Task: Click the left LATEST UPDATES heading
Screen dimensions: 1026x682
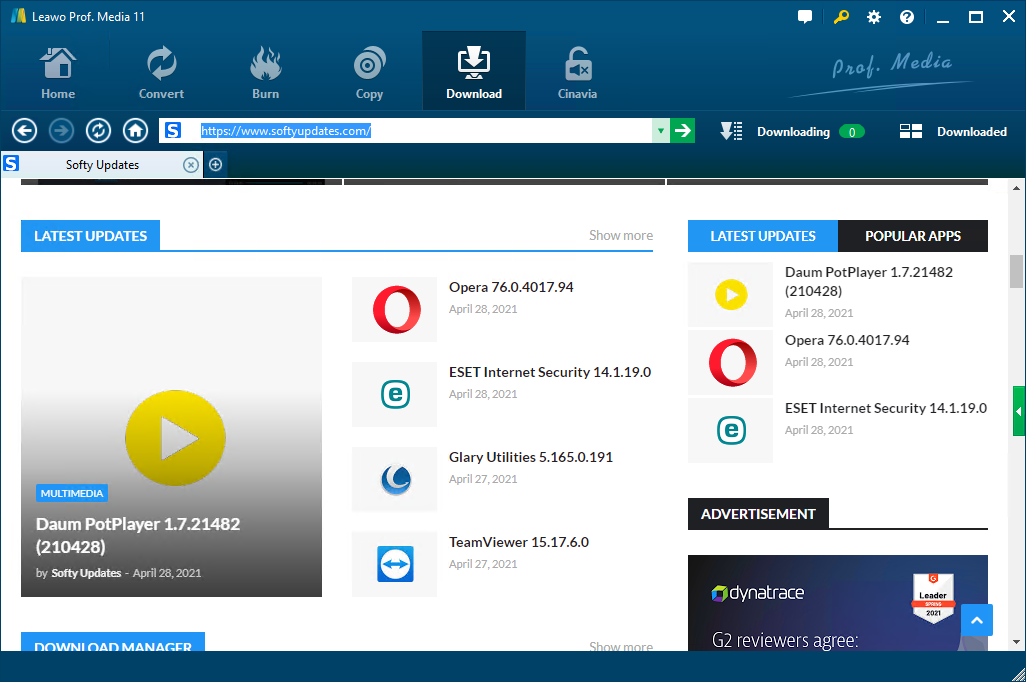Action: pyautogui.click(x=90, y=236)
